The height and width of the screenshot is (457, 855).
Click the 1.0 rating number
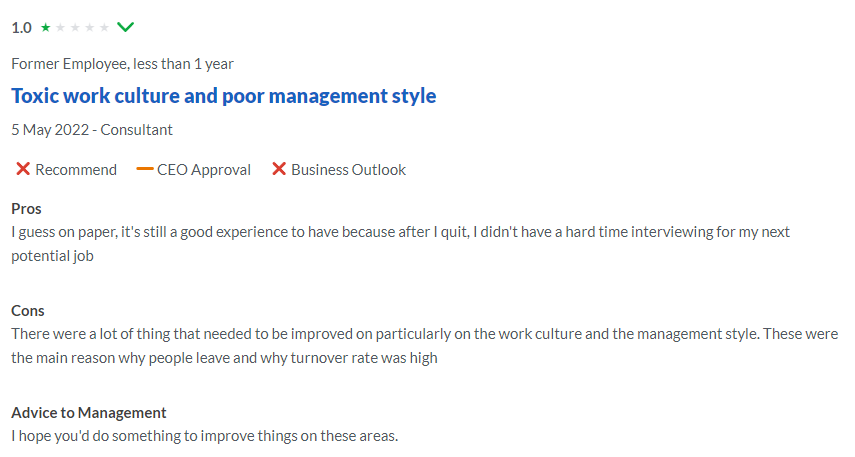(21, 28)
